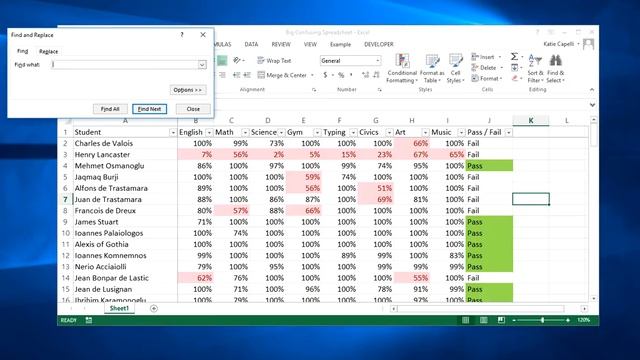The image size is (640, 360).
Task: Open Cell Styles gallery
Action: pos(455,69)
